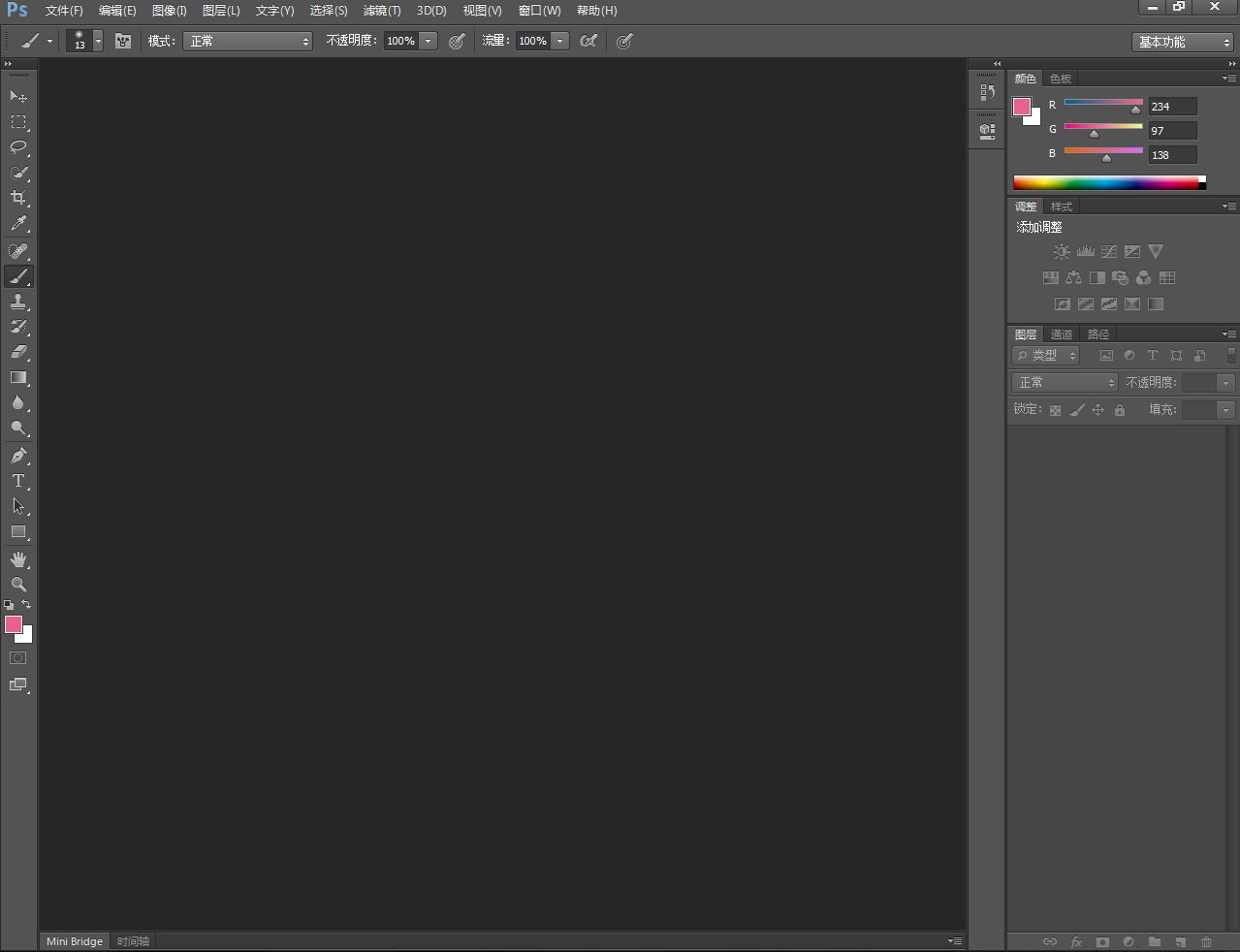Open the Mini Bridge panel

click(75, 941)
